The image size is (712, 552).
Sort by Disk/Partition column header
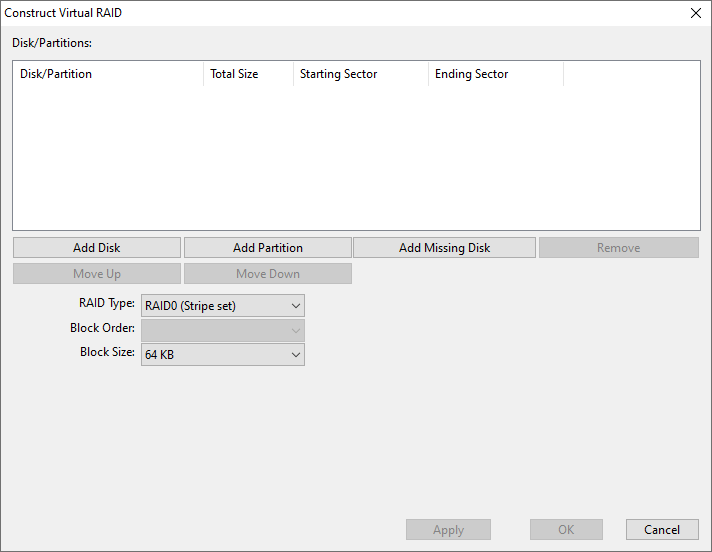(x=107, y=74)
